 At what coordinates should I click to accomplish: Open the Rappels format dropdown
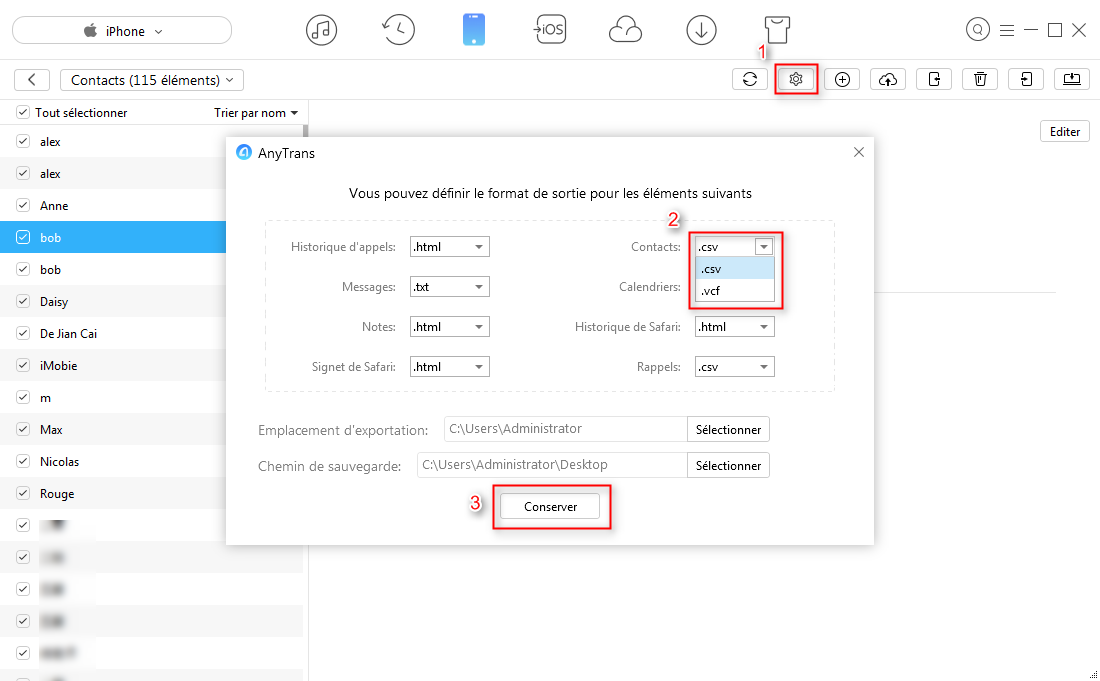coord(735,366)
